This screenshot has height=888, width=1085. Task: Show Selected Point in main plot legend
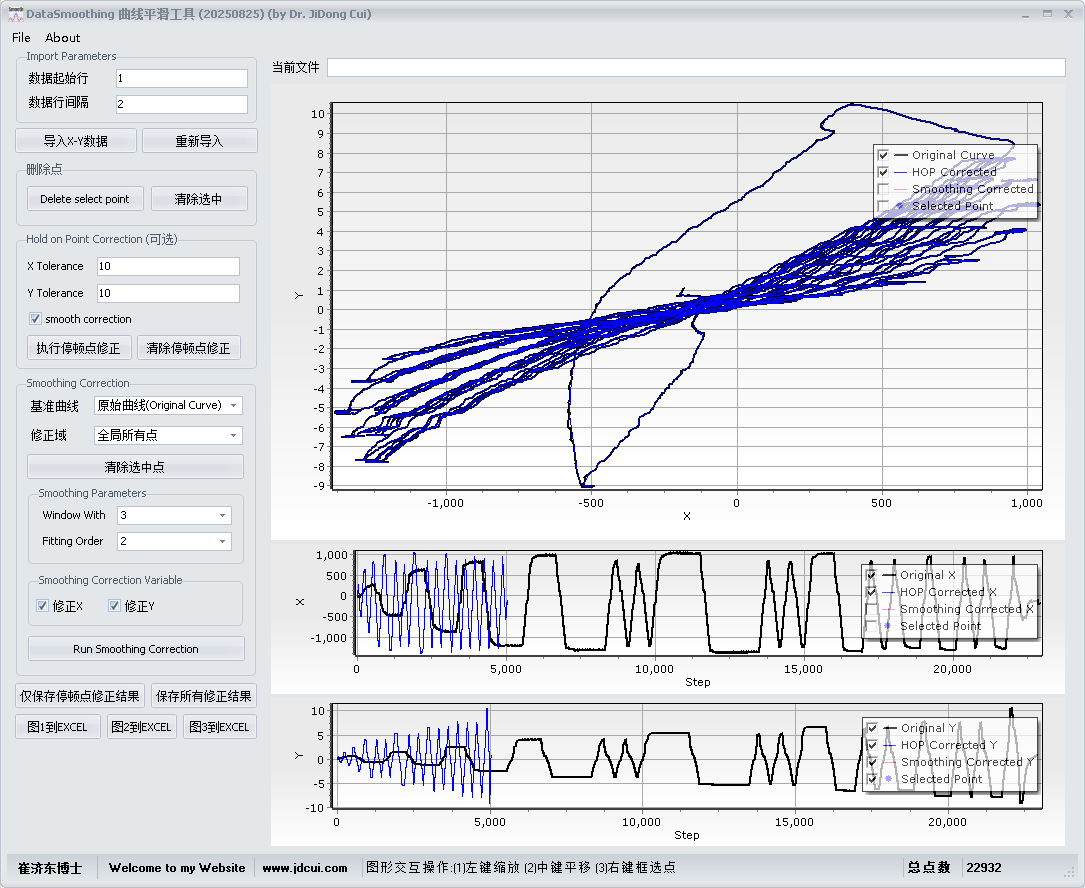(883, 206)
